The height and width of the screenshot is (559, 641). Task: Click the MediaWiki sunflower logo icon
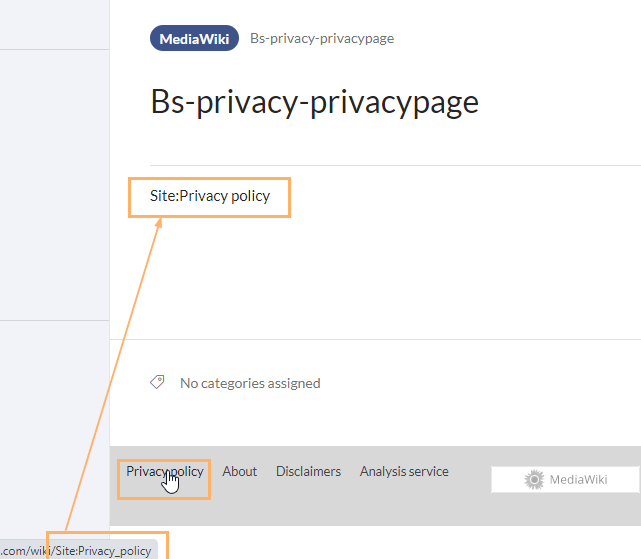534,479
